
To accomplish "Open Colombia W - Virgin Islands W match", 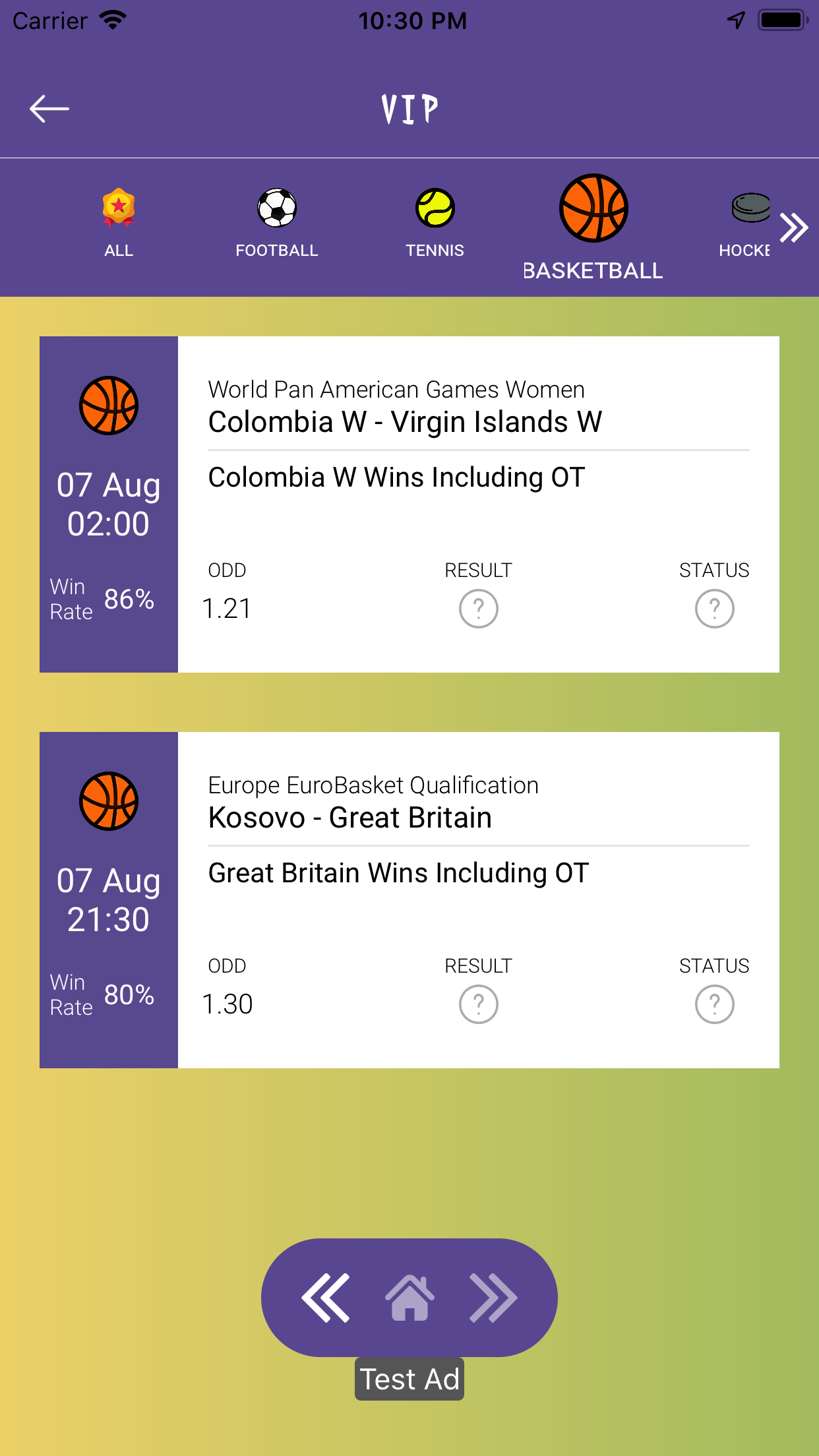I will point(405,422).
